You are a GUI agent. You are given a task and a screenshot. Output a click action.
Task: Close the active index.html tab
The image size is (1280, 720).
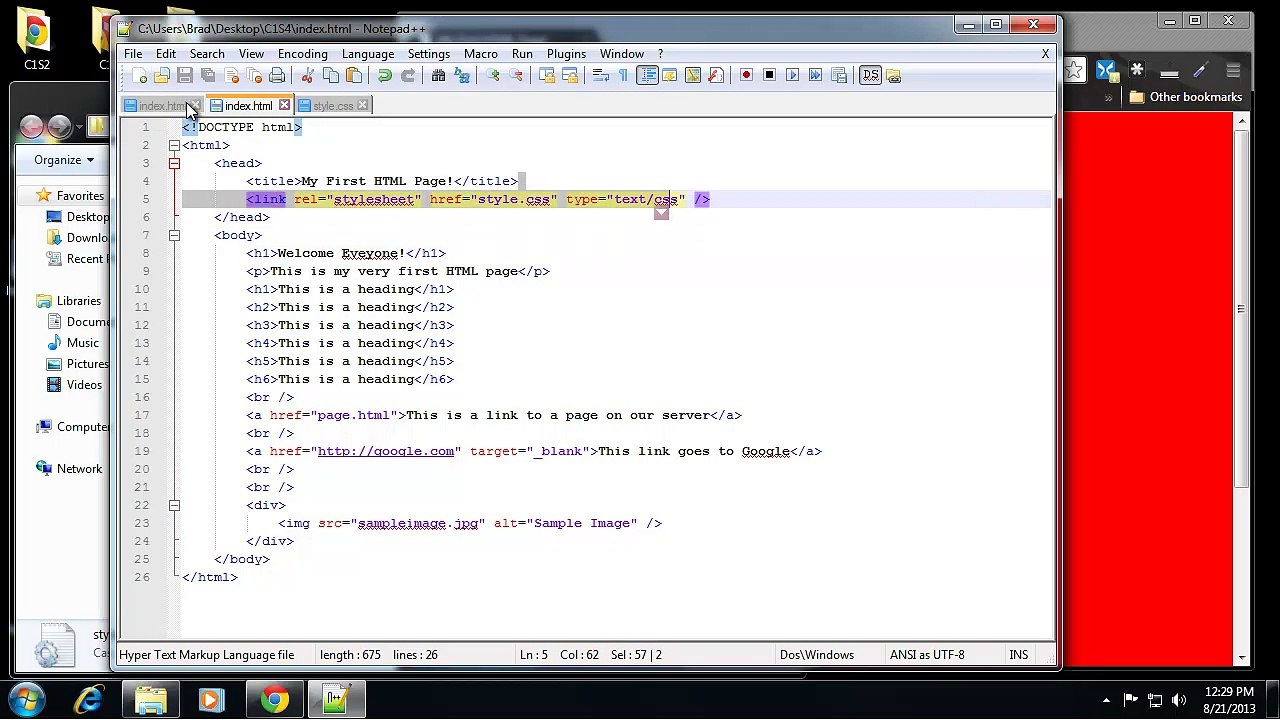click(x=284, y=105)
